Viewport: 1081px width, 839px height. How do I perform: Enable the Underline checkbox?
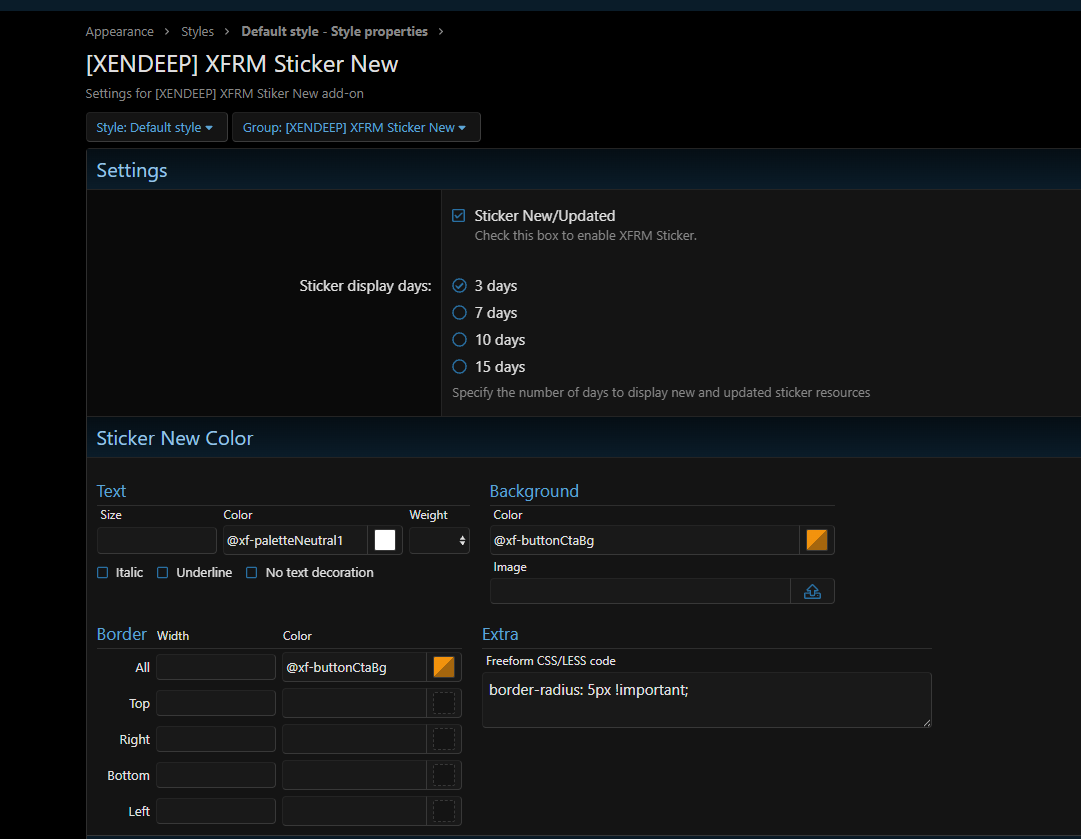(163, 572)
